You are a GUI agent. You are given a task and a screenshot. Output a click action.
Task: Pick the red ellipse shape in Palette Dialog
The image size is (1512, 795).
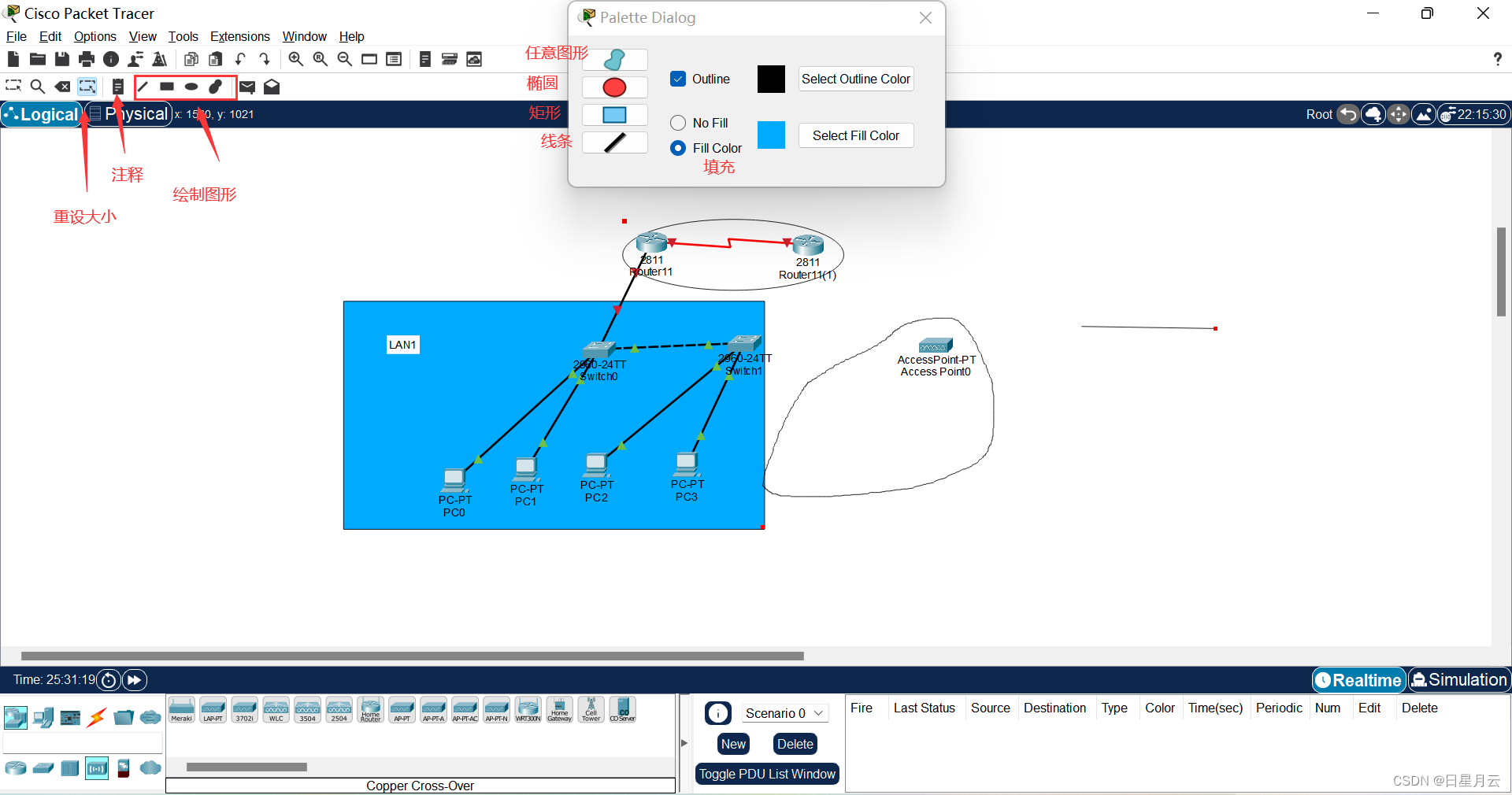click(x=614, y=87)
